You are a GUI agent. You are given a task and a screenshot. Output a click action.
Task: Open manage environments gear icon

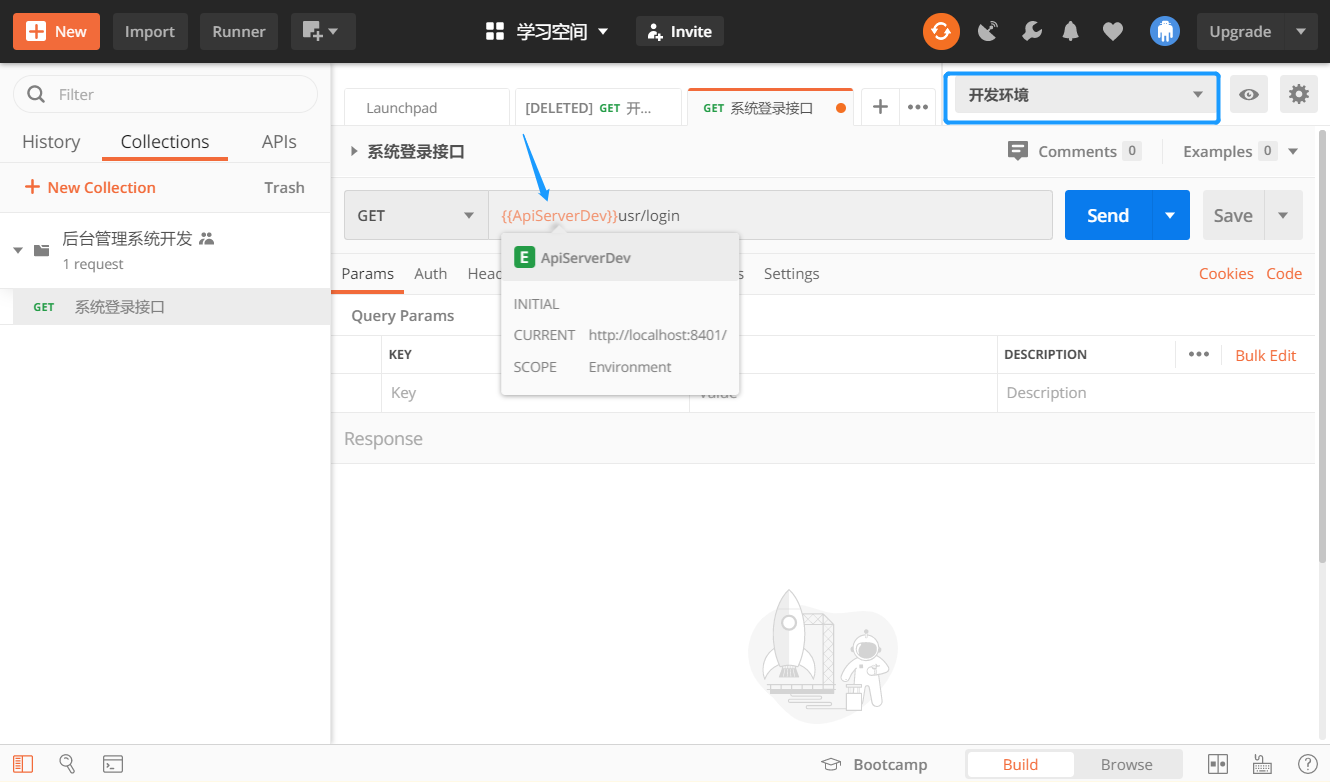1298,94
